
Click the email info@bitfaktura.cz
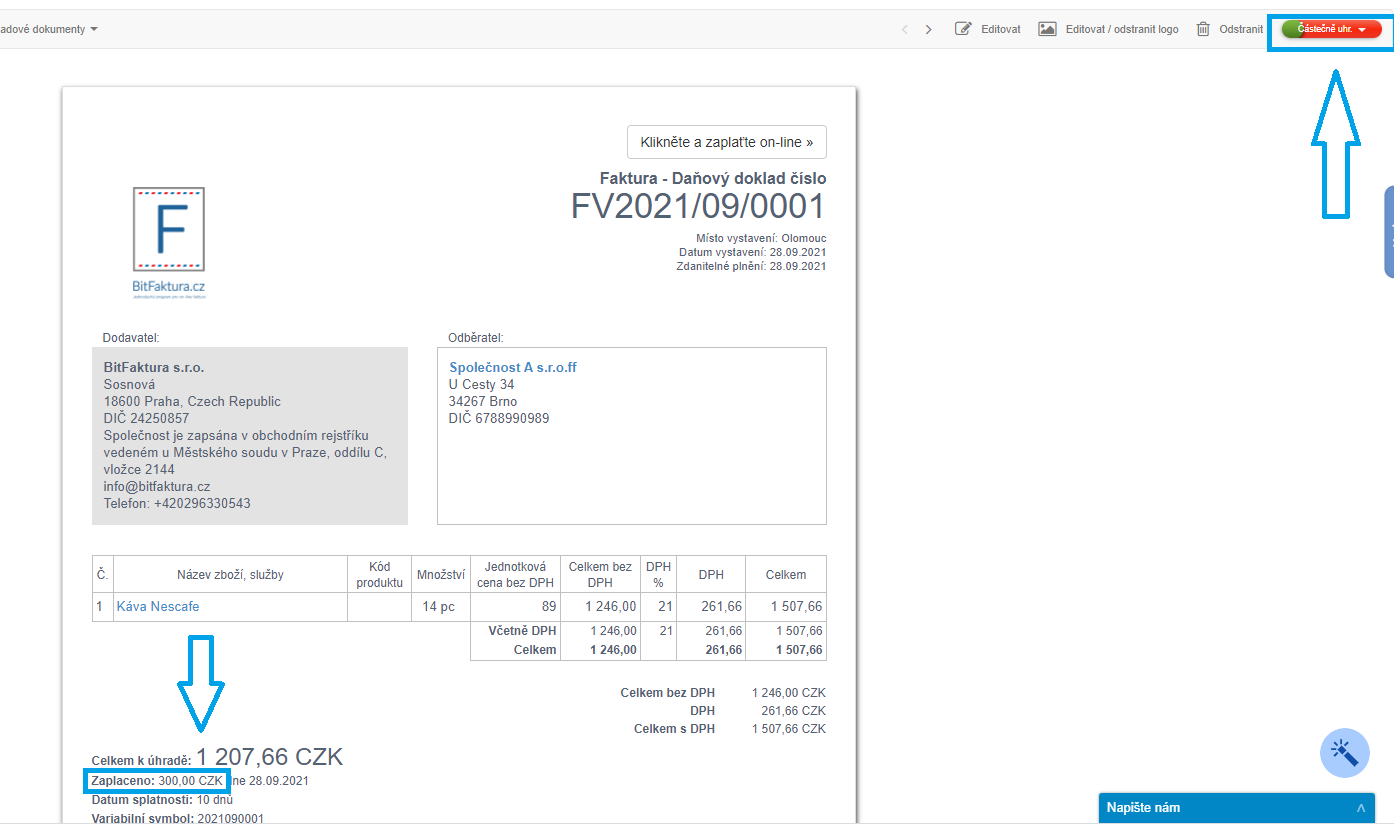(x=157, y=486)
